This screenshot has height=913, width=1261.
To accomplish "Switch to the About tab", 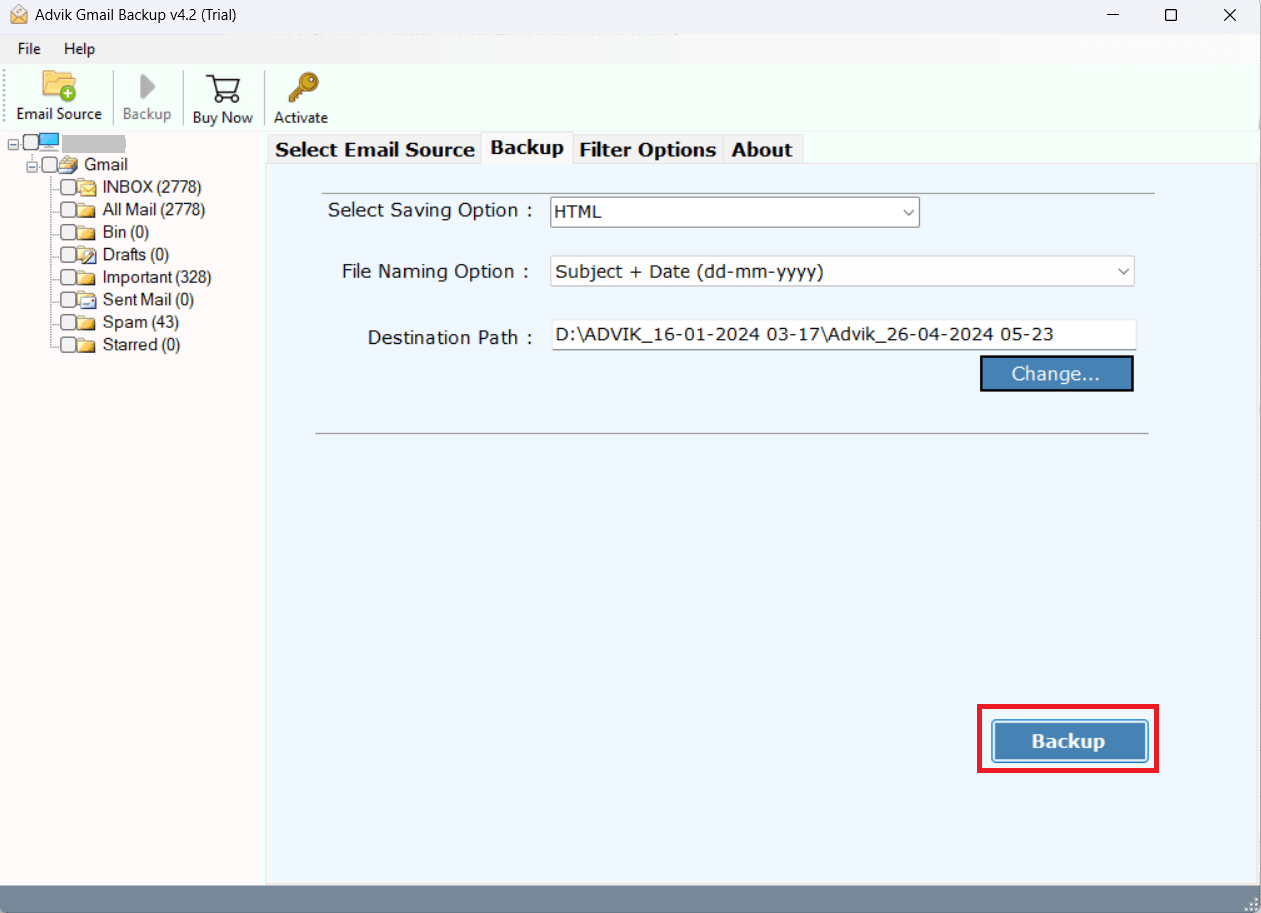I will [x=762, y=149].
